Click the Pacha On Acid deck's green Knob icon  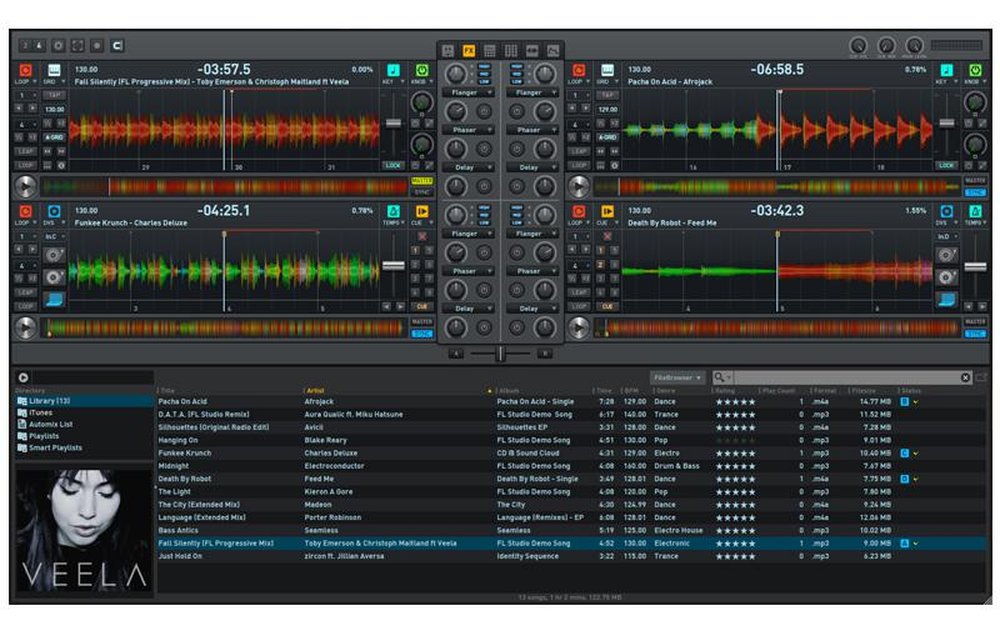point(975,70)
